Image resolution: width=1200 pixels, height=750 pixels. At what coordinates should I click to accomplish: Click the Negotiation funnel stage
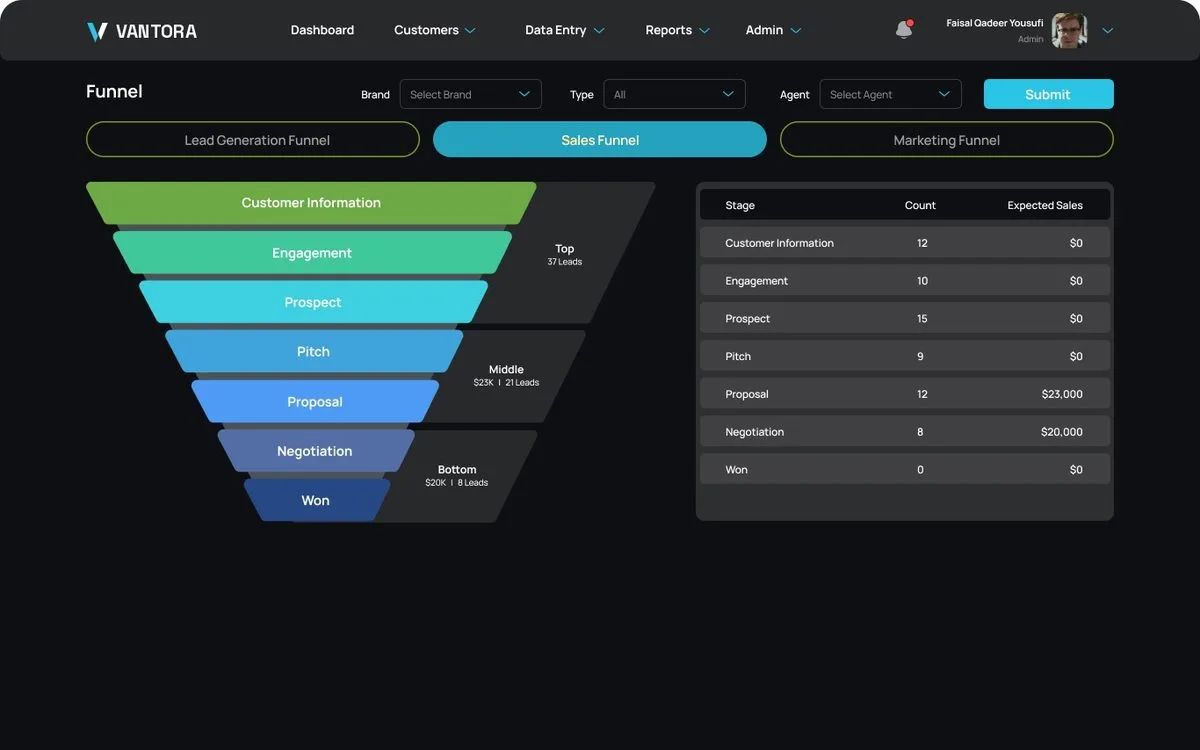315,451
